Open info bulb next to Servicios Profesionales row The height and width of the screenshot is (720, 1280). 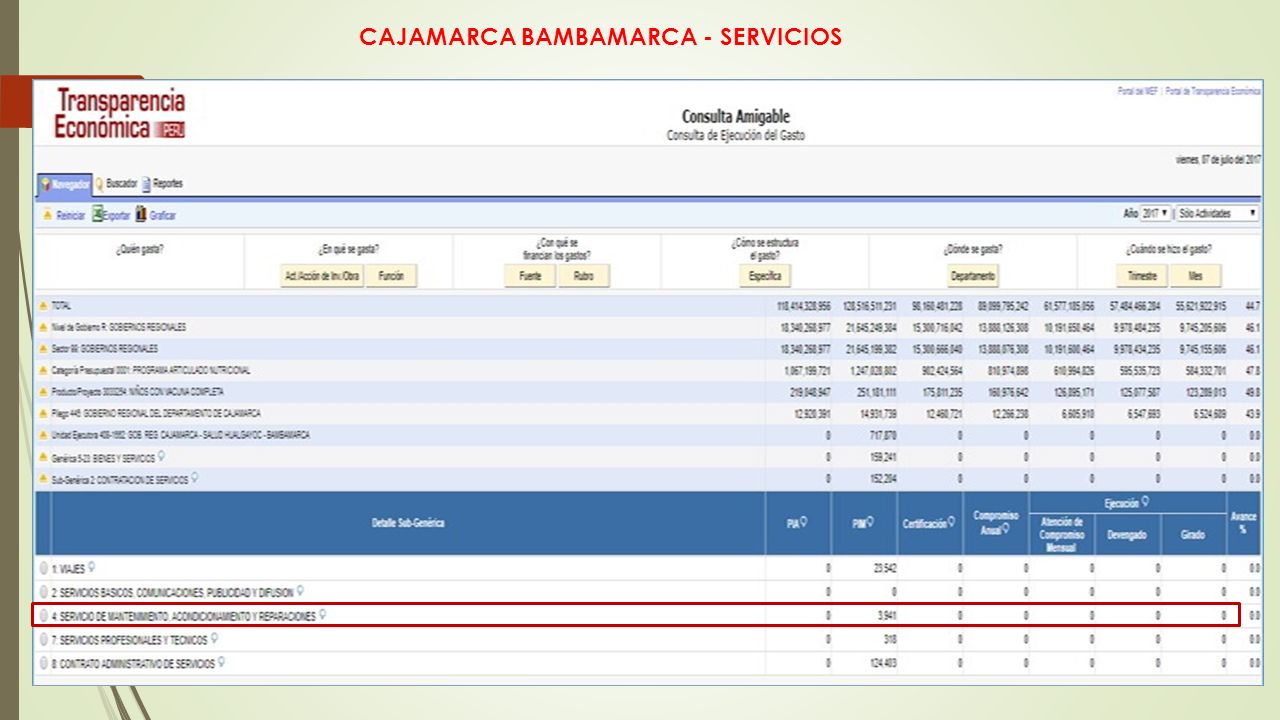(214, 638)
